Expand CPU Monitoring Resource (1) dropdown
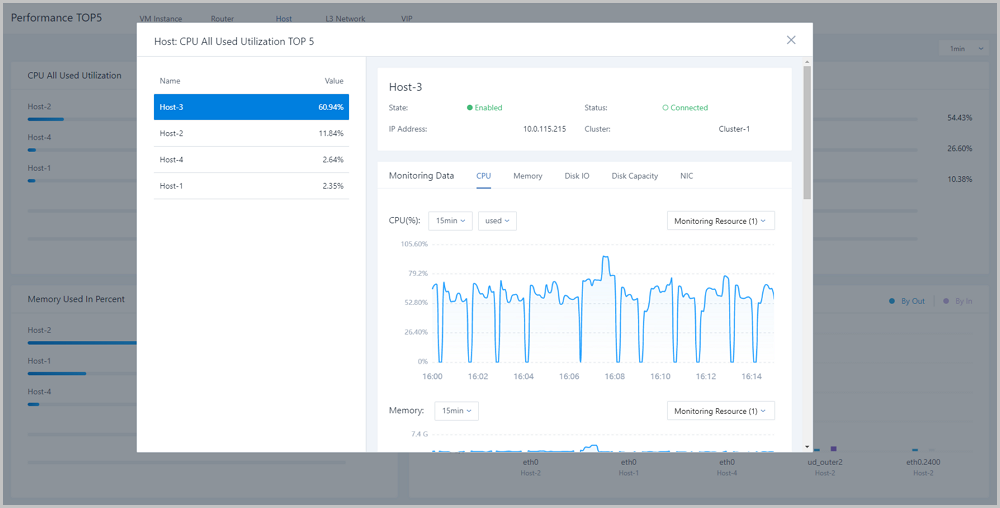This screenshot has width=1000, height=508. (x=721, y=221)
